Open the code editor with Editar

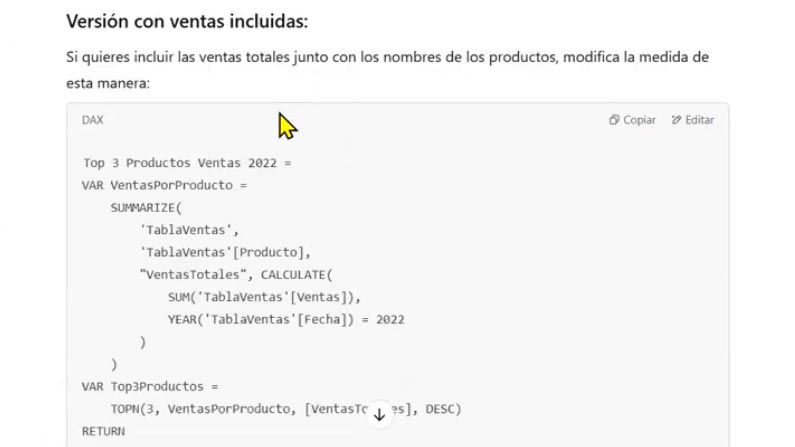[692, 120]
